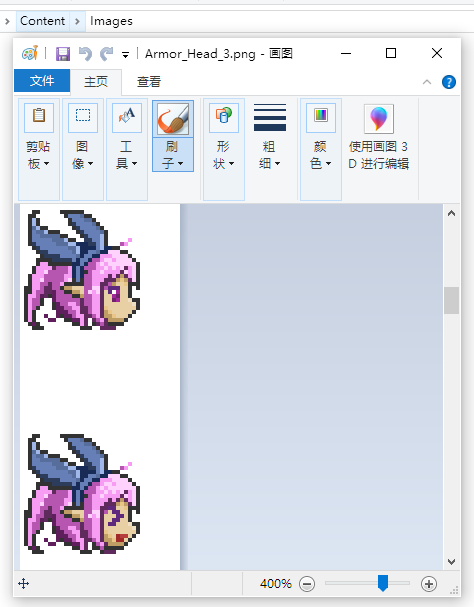
Task: Maximize the Paint window
Action: coord(391,53)
